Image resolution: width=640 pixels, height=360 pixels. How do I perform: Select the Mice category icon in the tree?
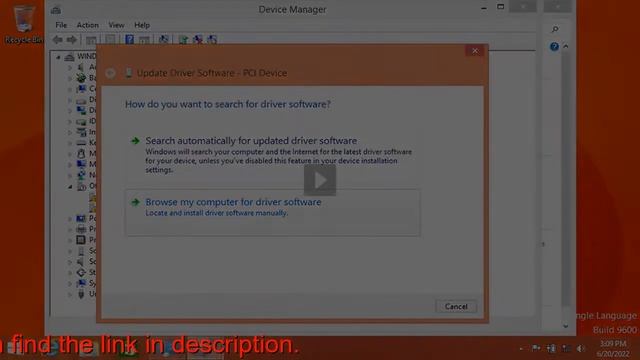[x=81, y=153]
